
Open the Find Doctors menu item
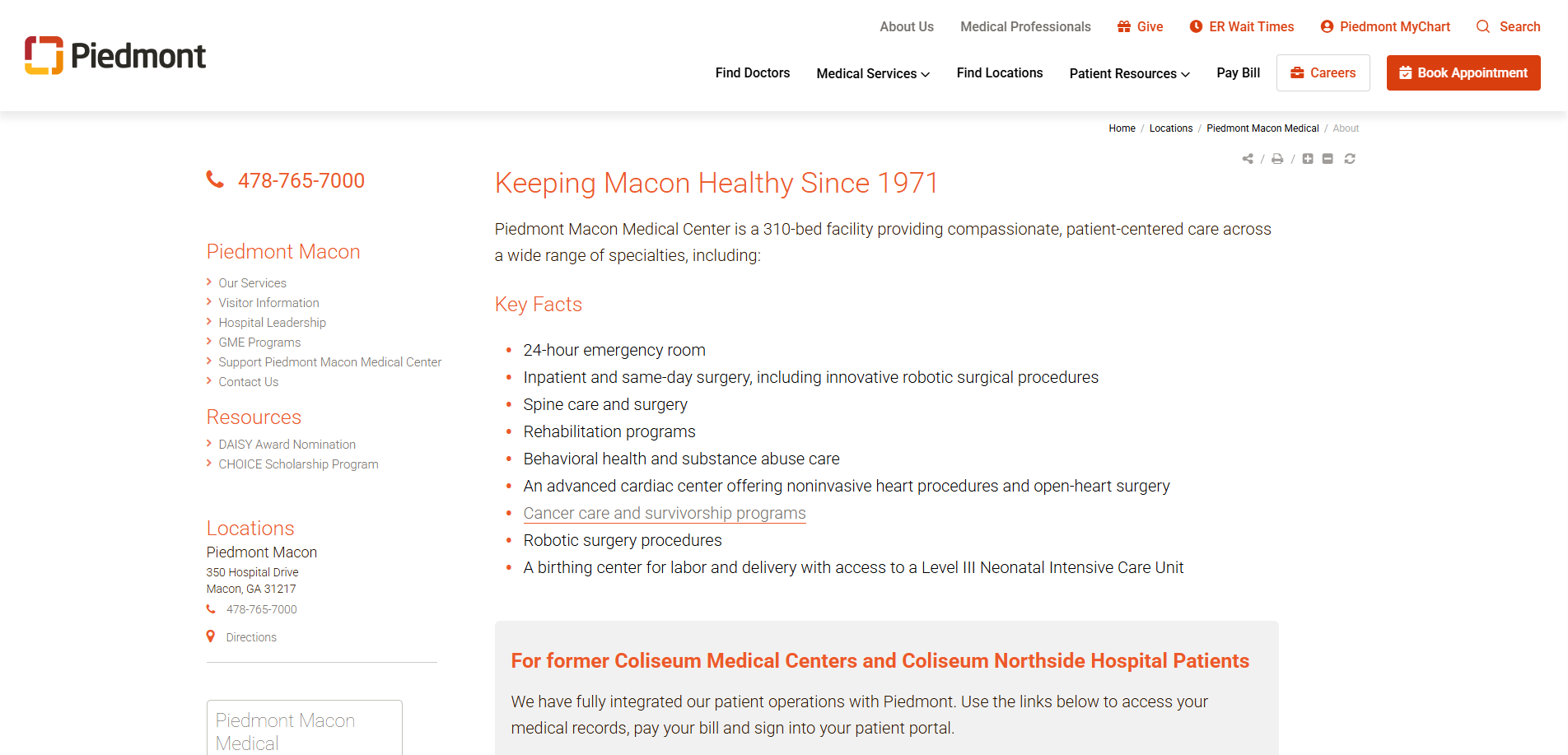point(753,72)
